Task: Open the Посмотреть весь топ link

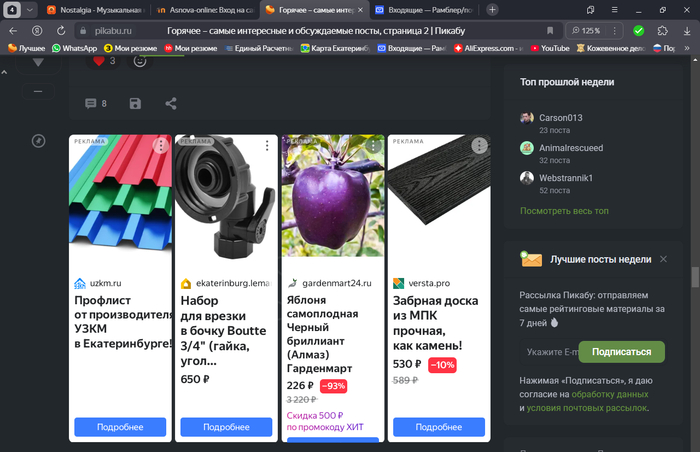Action: [x=564, y=211]
